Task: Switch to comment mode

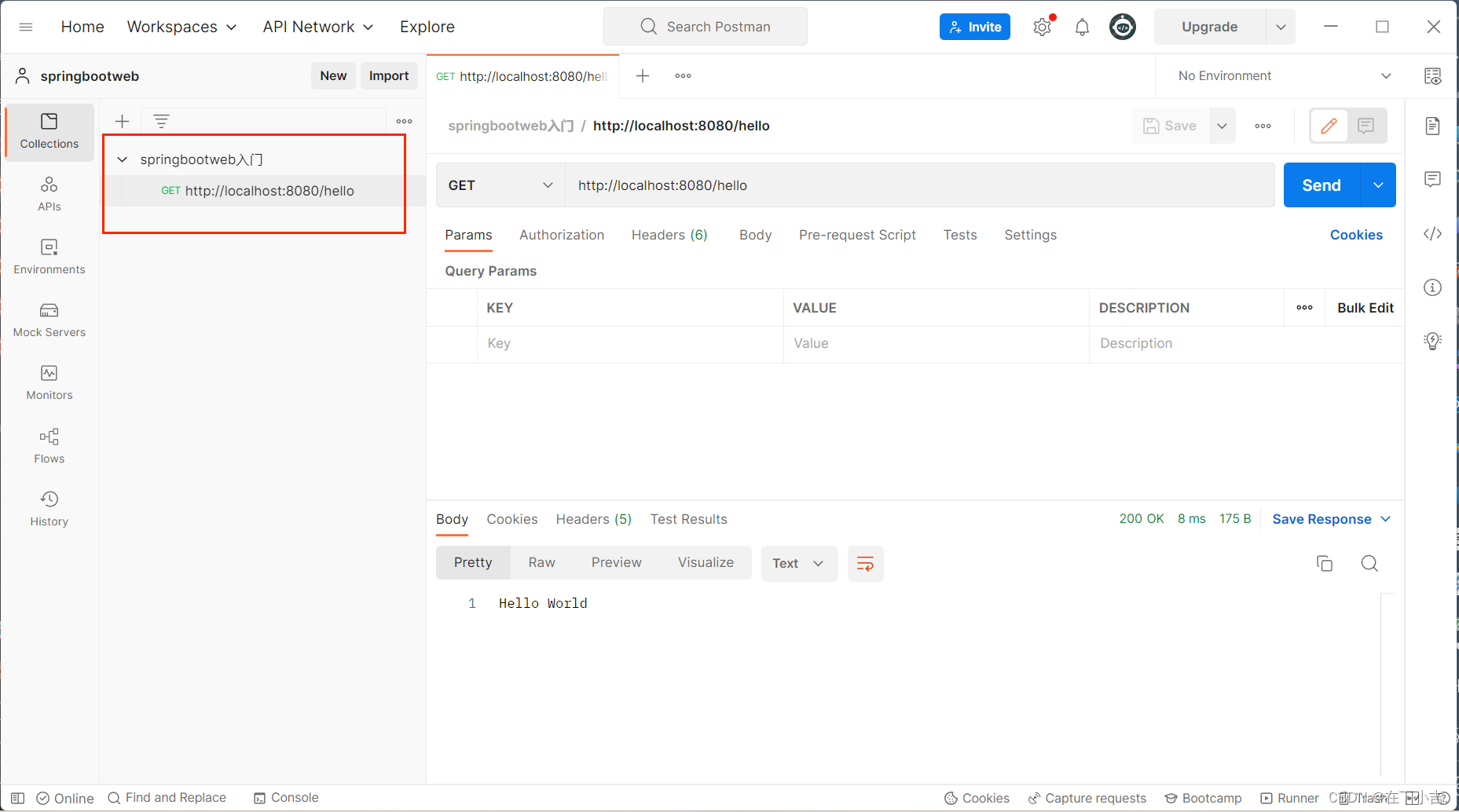Action: (x=1366, y=126)
